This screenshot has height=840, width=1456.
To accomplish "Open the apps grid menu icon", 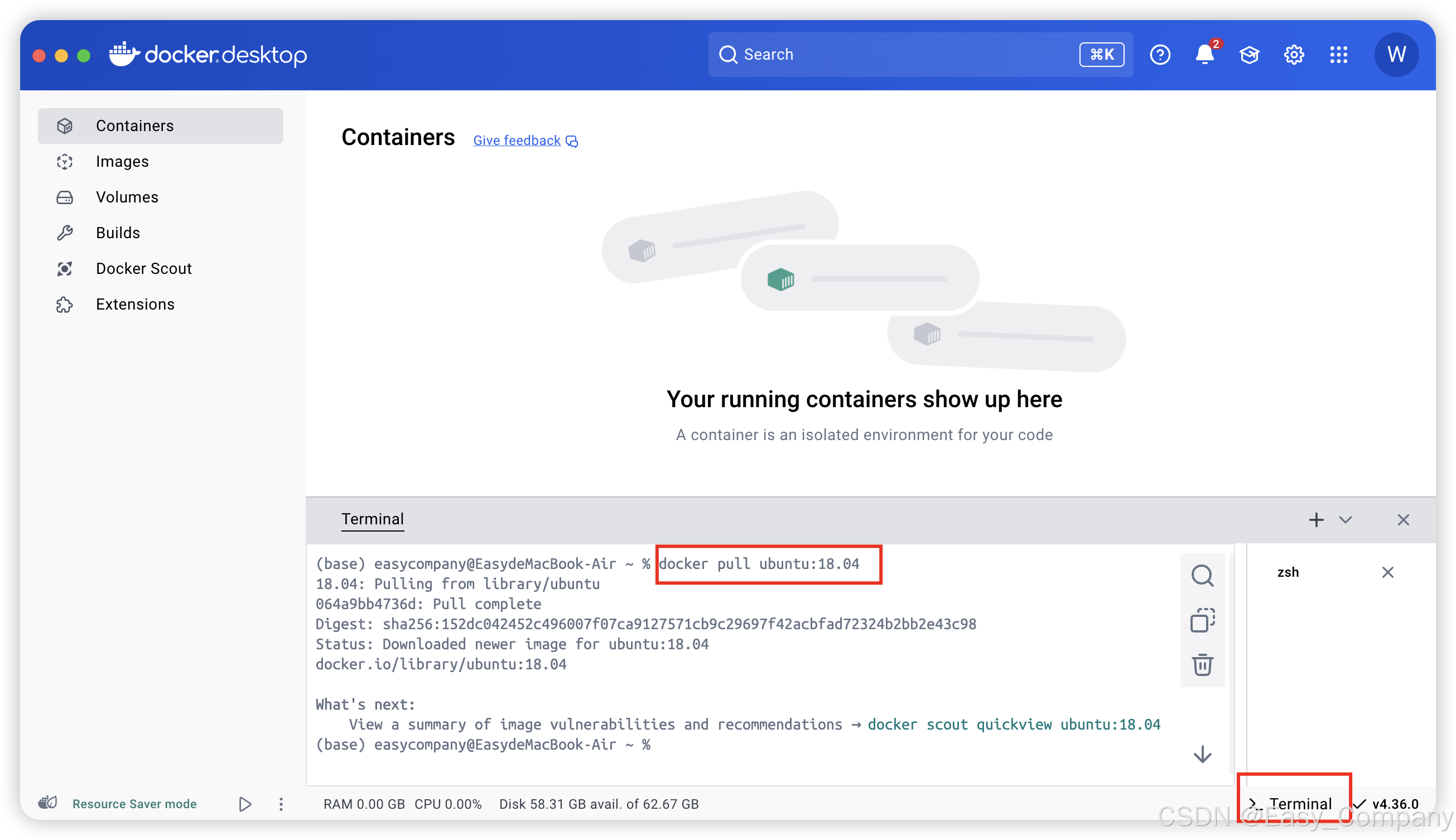I will tap(1338, 55).
